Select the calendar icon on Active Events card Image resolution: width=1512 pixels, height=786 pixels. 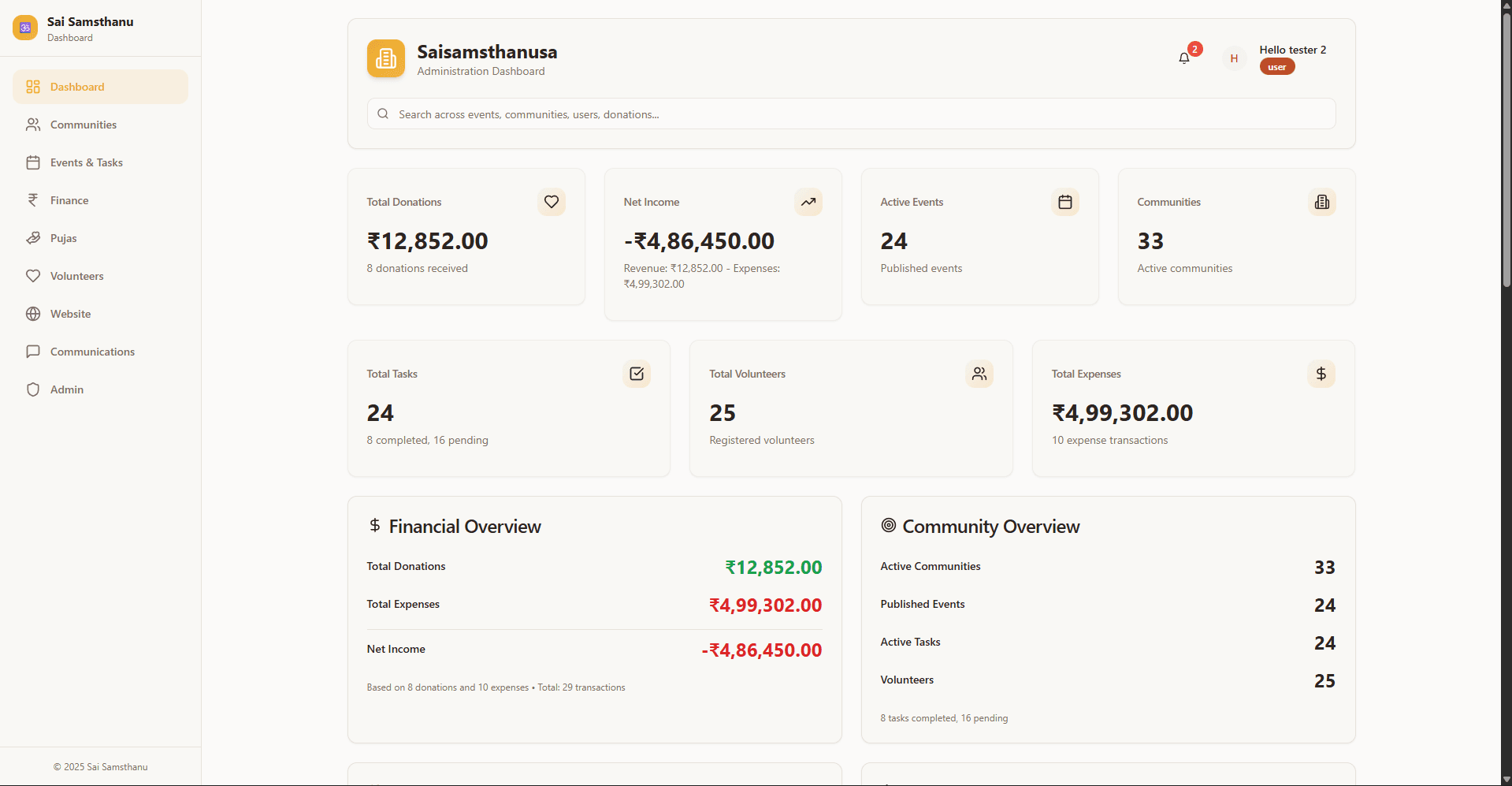(1065, 202)
